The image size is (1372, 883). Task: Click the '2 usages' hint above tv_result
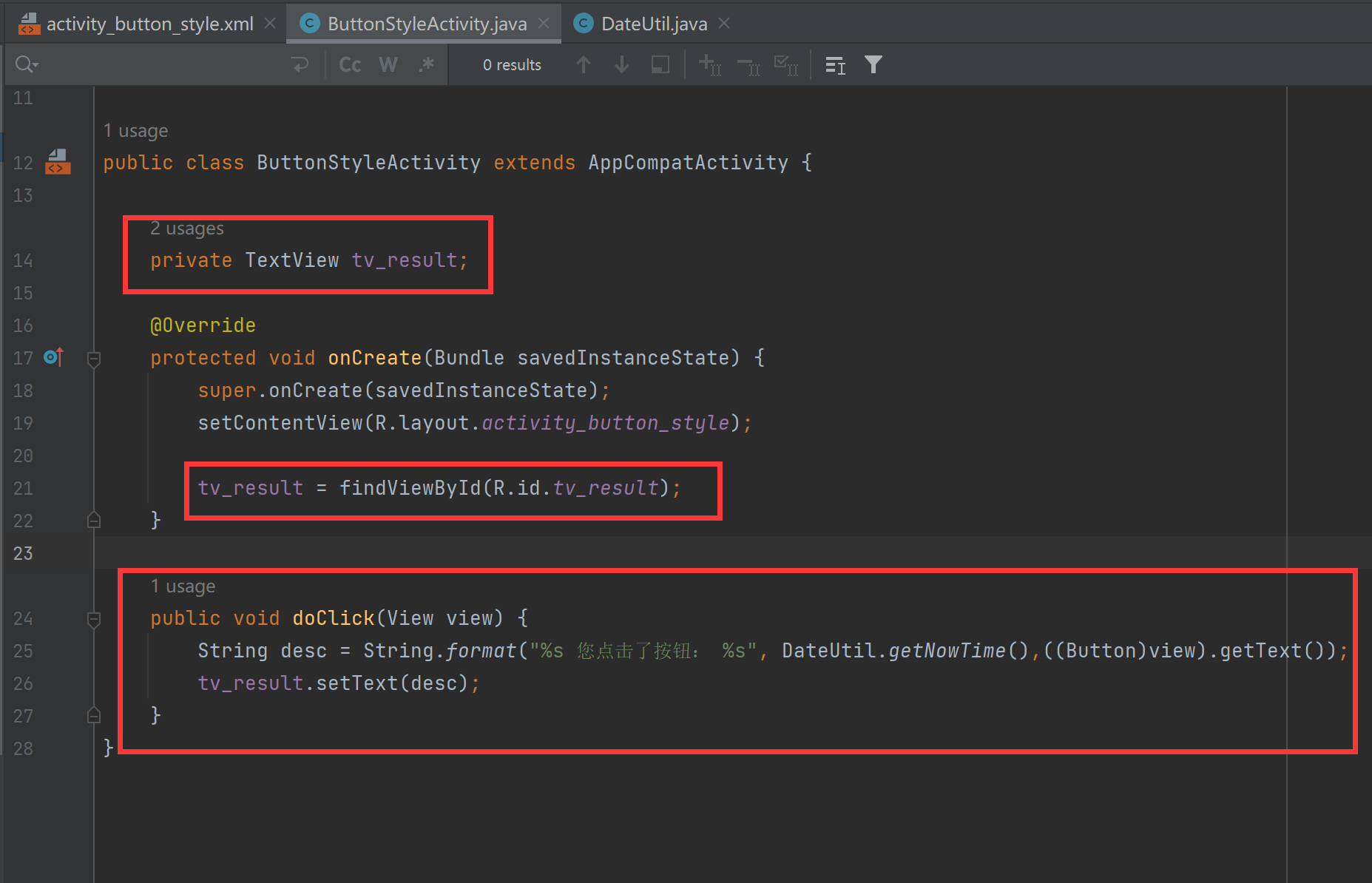point(187,229)
